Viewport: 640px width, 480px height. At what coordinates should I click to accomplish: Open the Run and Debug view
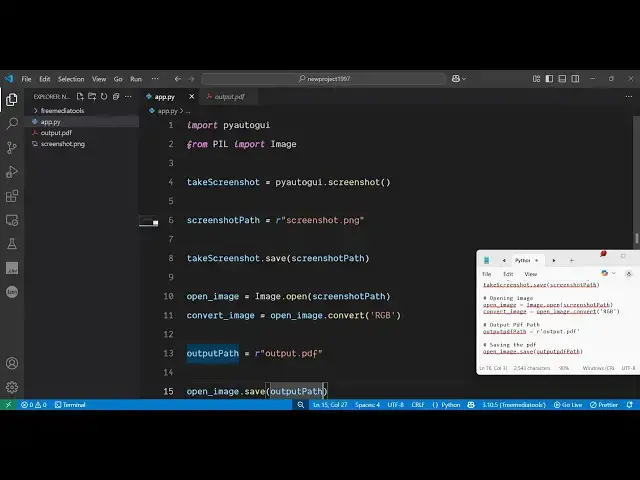coord(12,172)
